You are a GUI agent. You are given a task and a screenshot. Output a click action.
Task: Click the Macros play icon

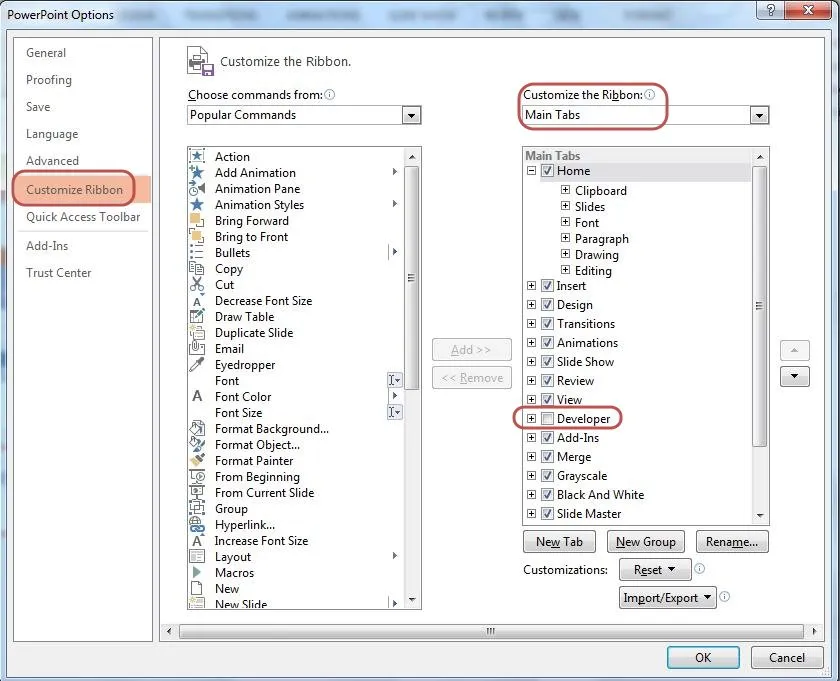[197, 572]
